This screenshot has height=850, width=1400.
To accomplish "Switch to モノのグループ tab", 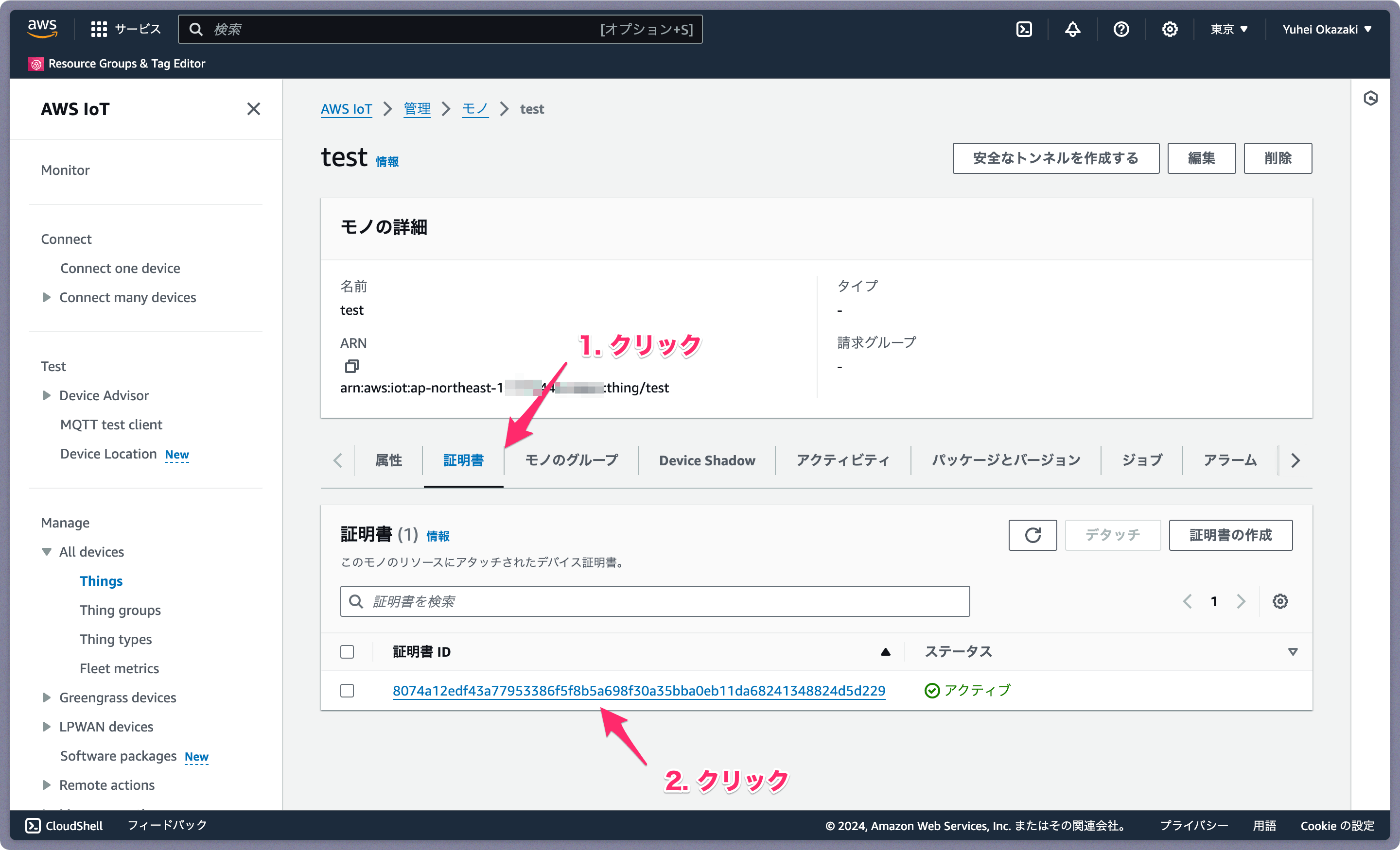I will tap(571, 460).
